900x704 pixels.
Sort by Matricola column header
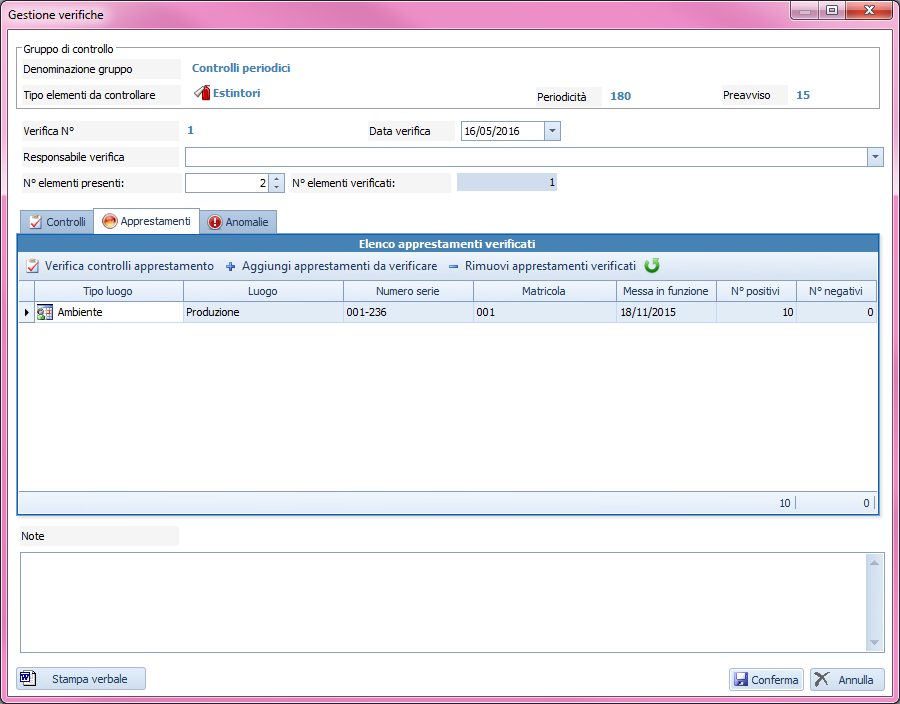pos(544,291)
